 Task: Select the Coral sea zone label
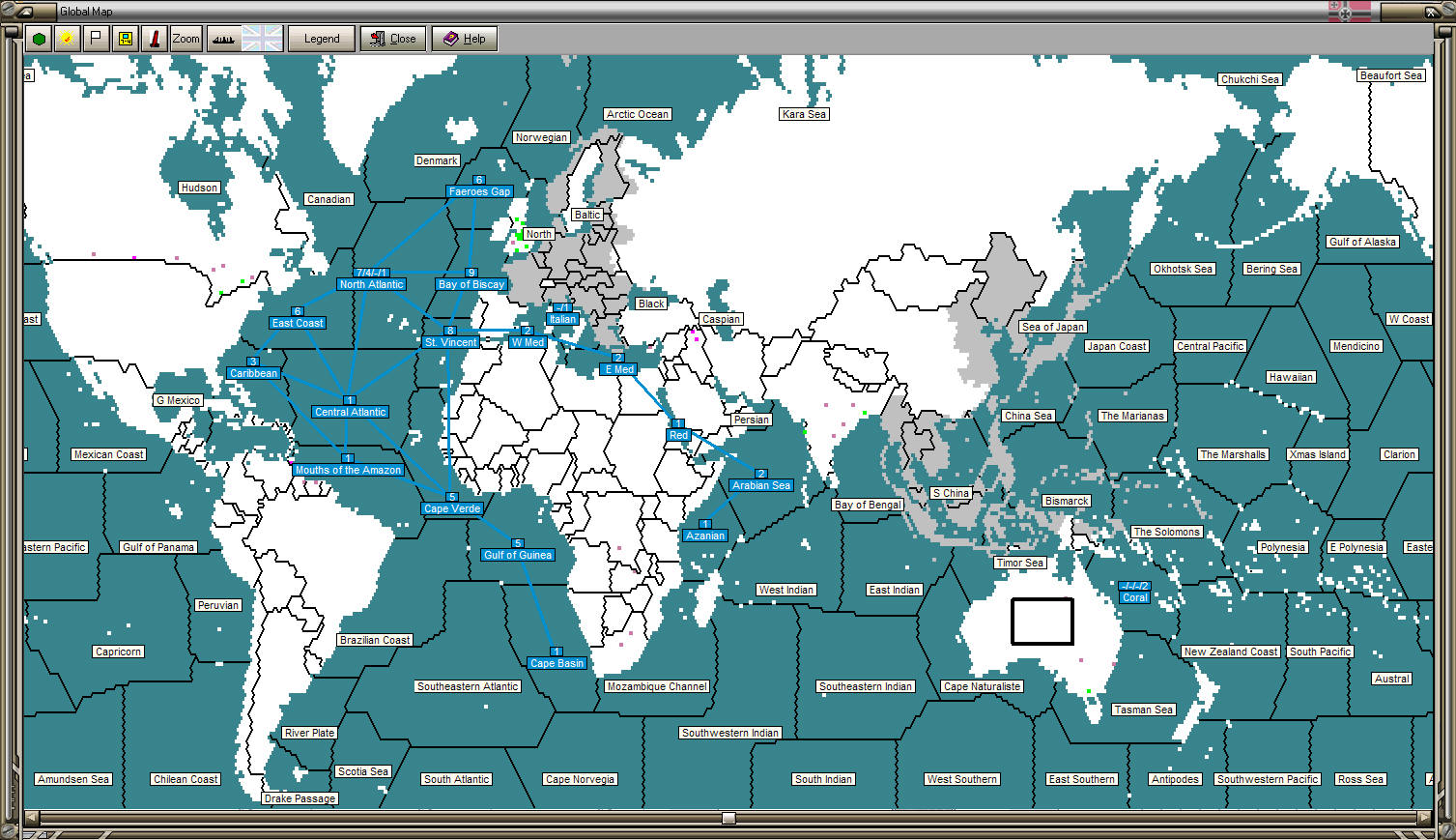click(1133, 596)
